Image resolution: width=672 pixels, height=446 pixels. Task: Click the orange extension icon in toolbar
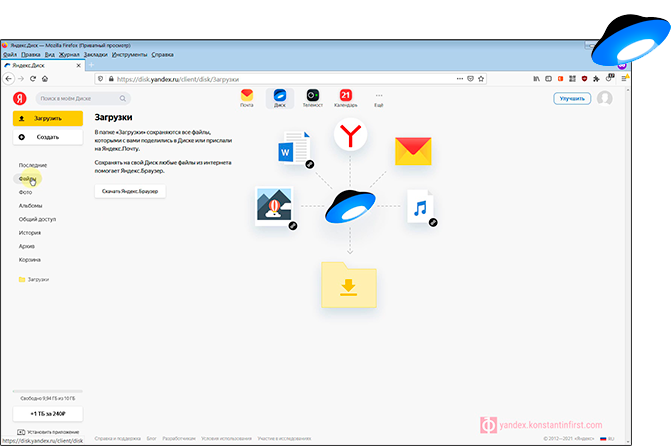[560, 79]
